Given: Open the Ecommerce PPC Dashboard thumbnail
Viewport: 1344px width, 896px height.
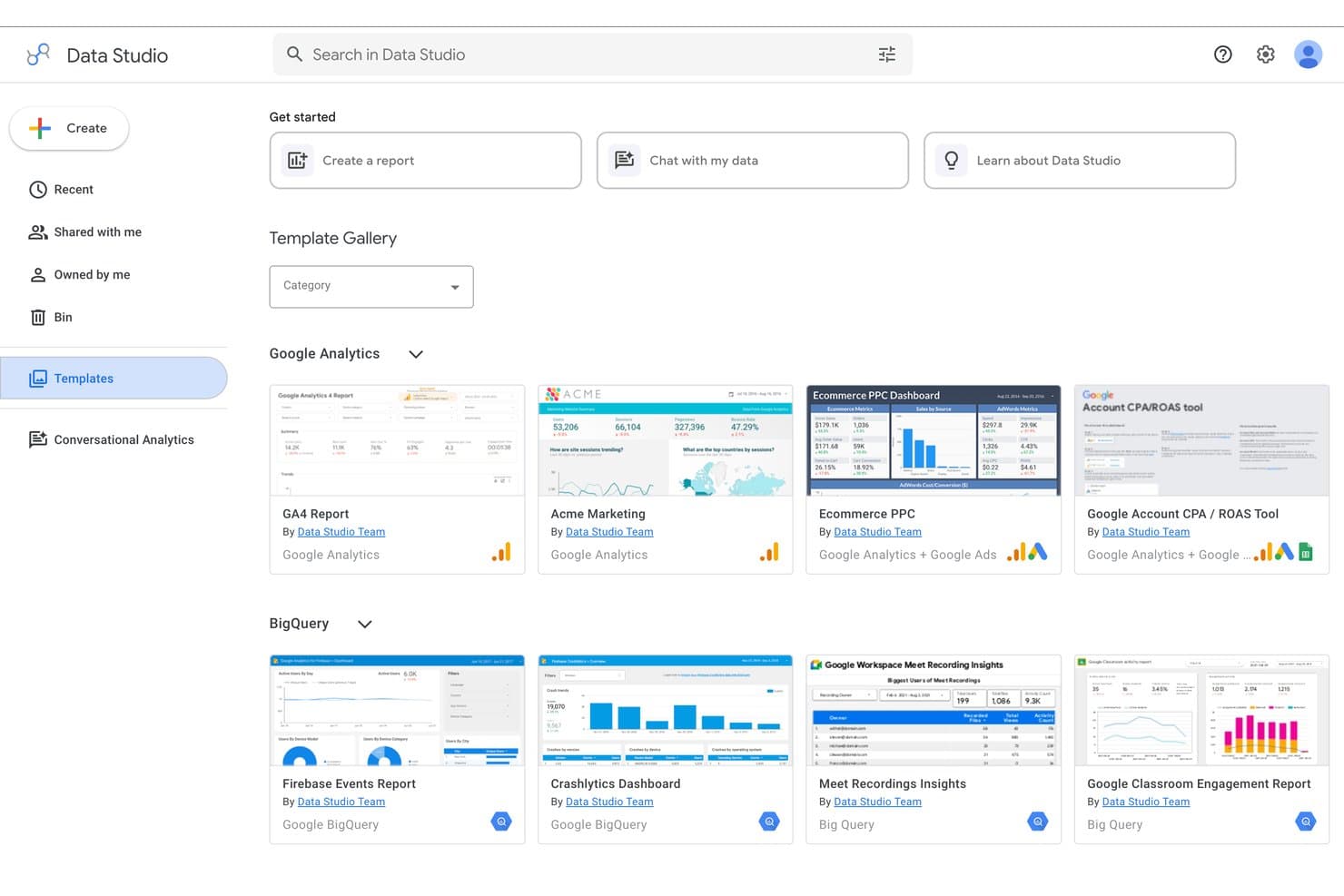Looking at the screenshot, I should [x=934, y=440].
